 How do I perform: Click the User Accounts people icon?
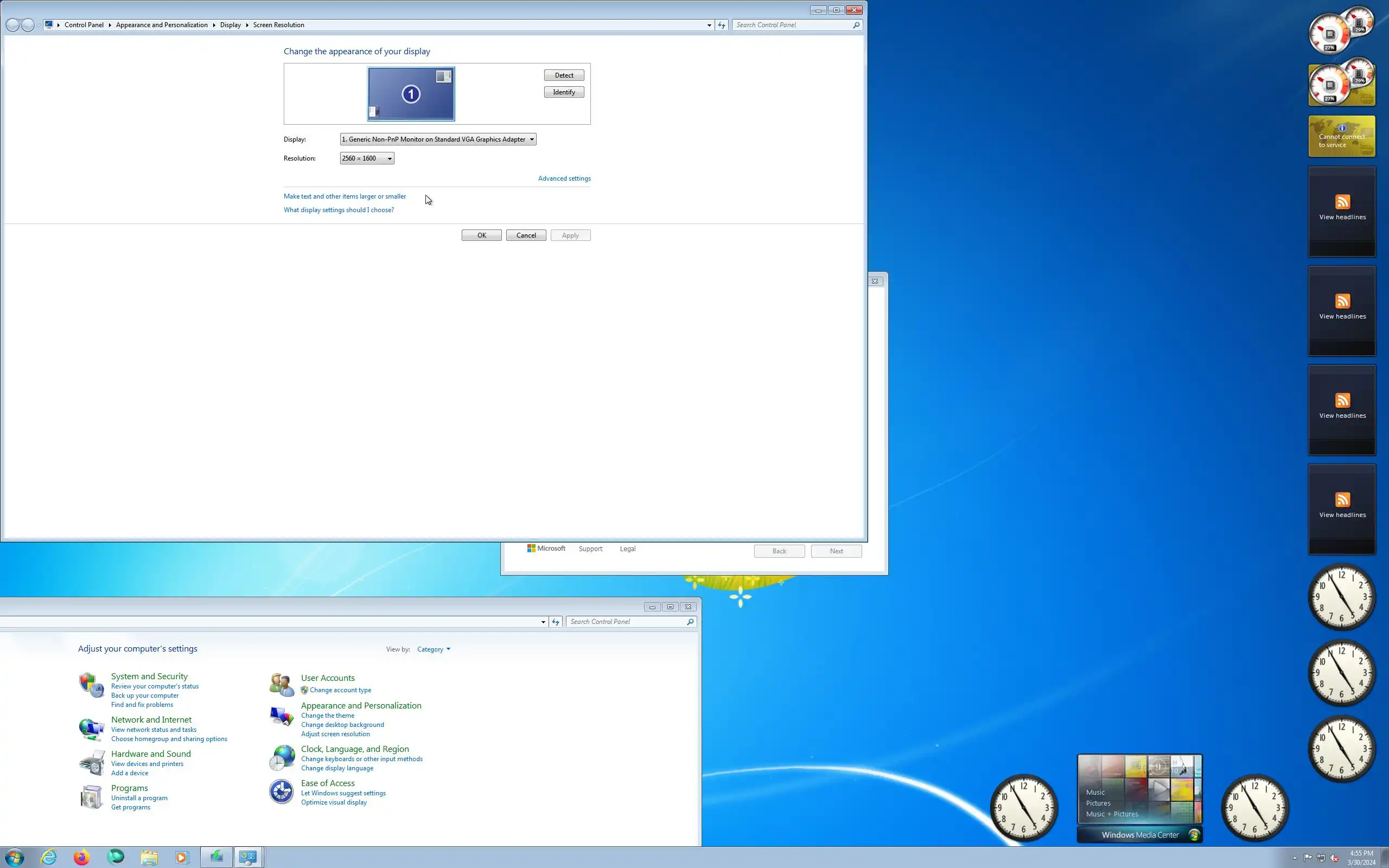pyautogui.click(x=281, y=684)
